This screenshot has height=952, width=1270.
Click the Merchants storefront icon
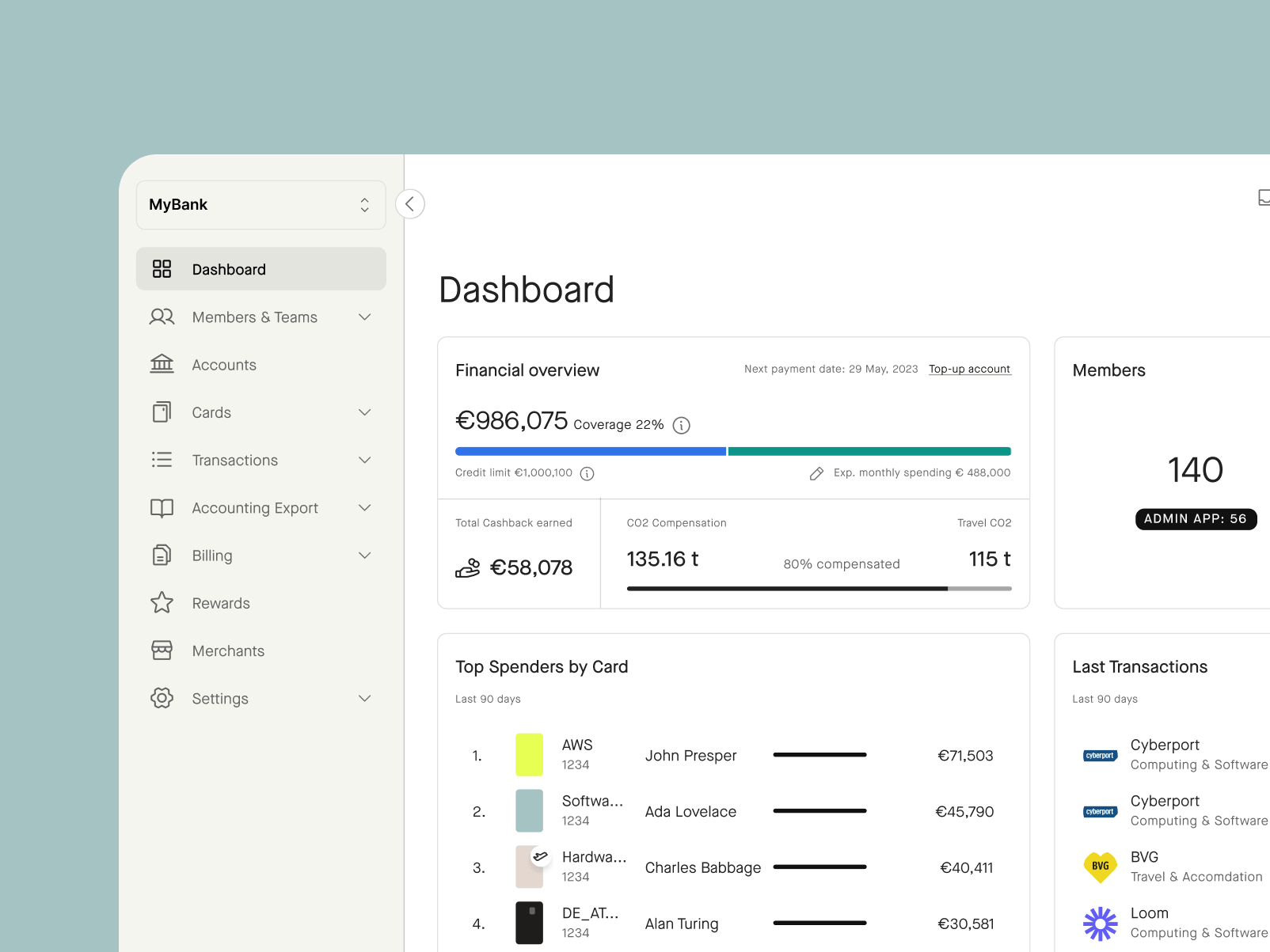162,650
